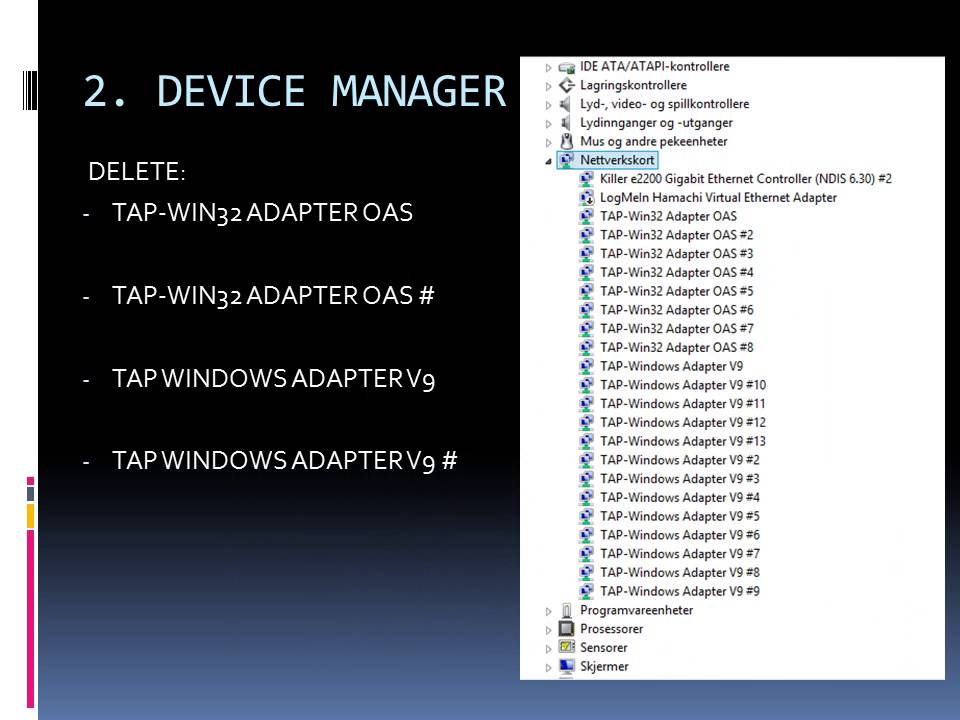The width and height of the screenshot is (960, 720).
Task: Click icon of TAP-Win32 Adapter OAS #3
Action: pos(587,253)
